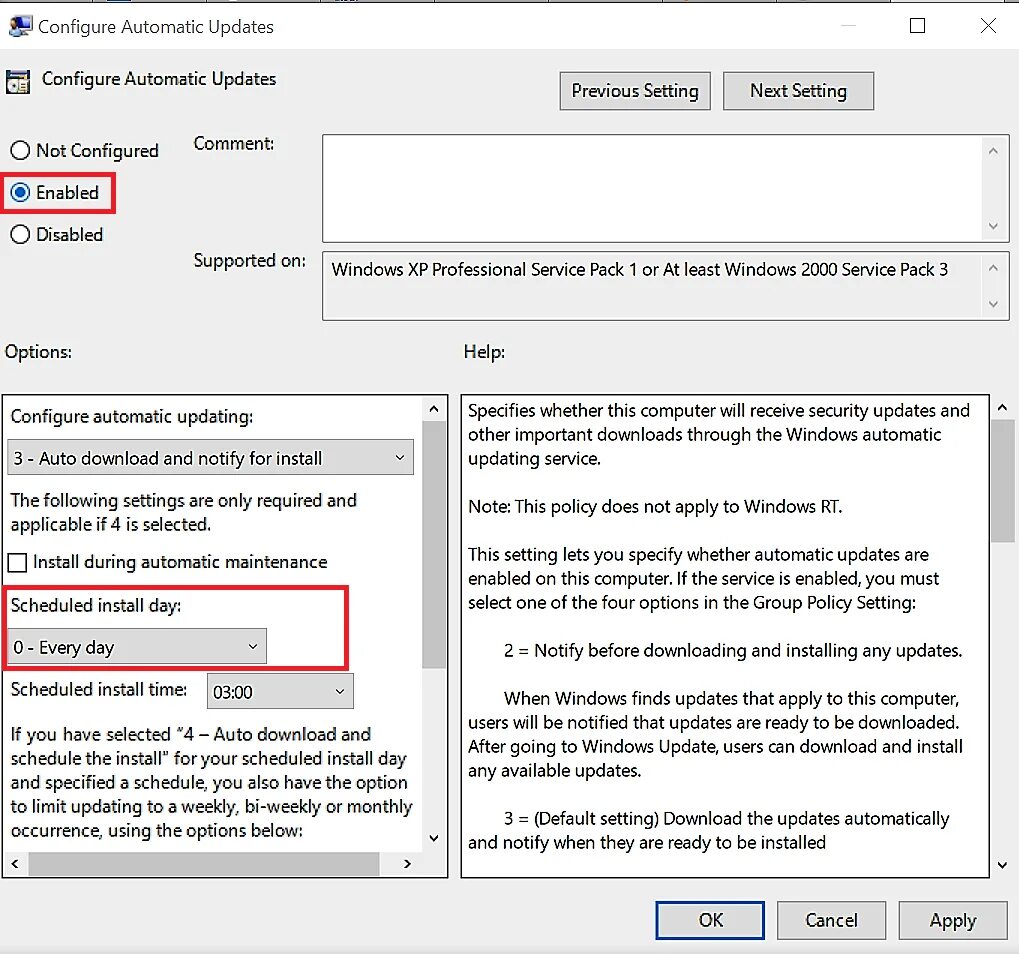Image resolution: width=1019 pixels, height=954 pixels.
Task: Click the title bar computer icon
Action: (20, 26)
